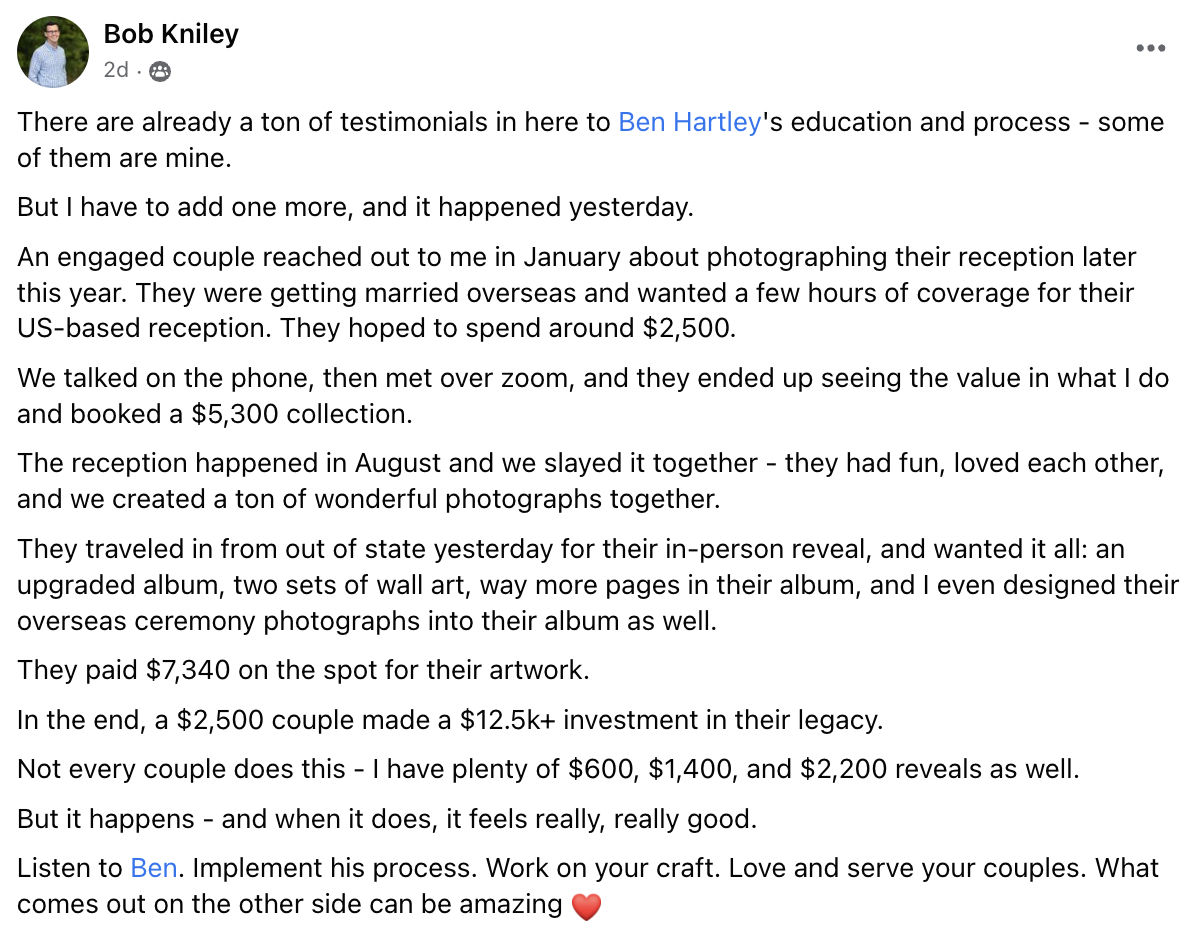Click the 2d post timestamp
Image resolution: width=1198 pixels, height=940 pixels.
[116, 71]
